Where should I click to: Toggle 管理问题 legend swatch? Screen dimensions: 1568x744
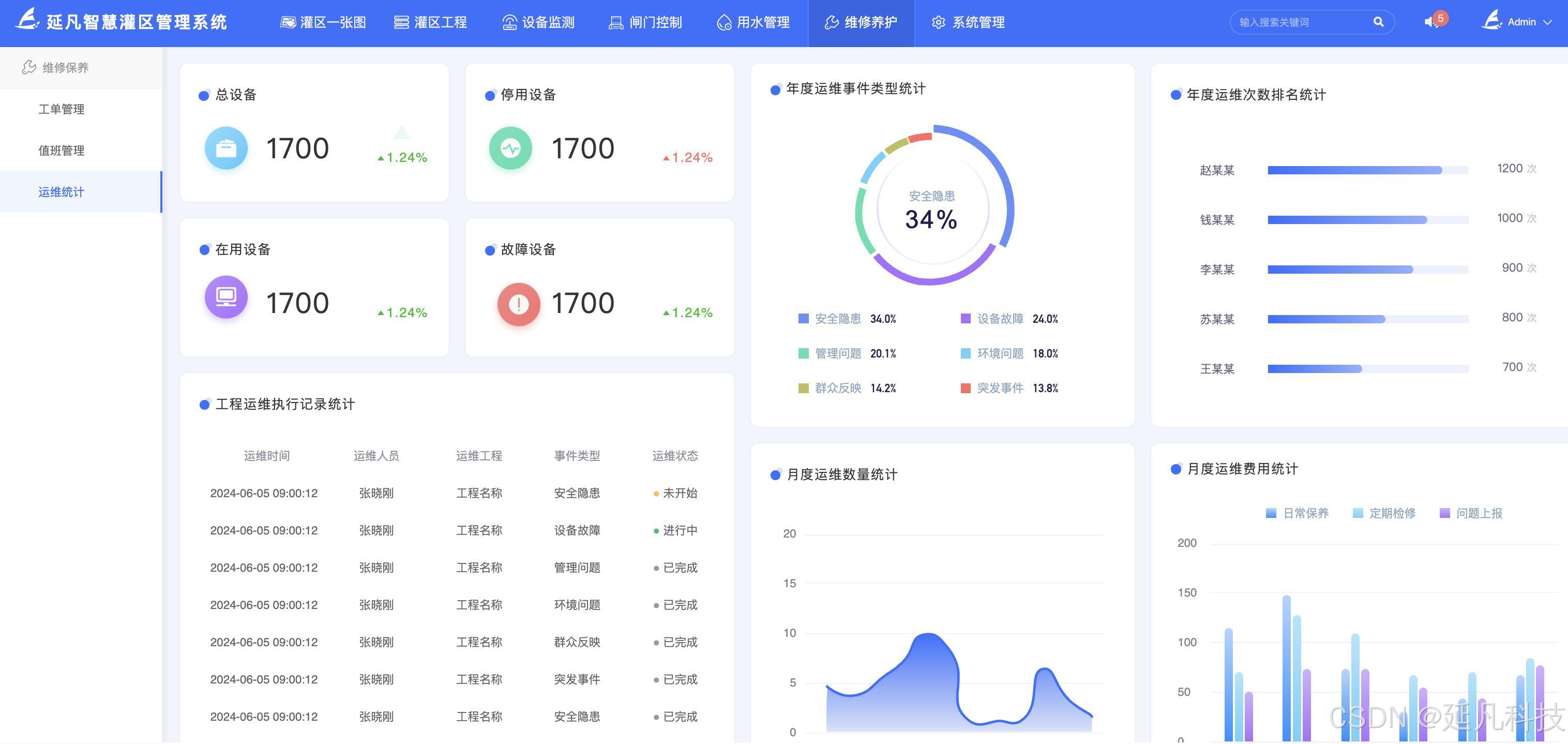coord(804,353)
